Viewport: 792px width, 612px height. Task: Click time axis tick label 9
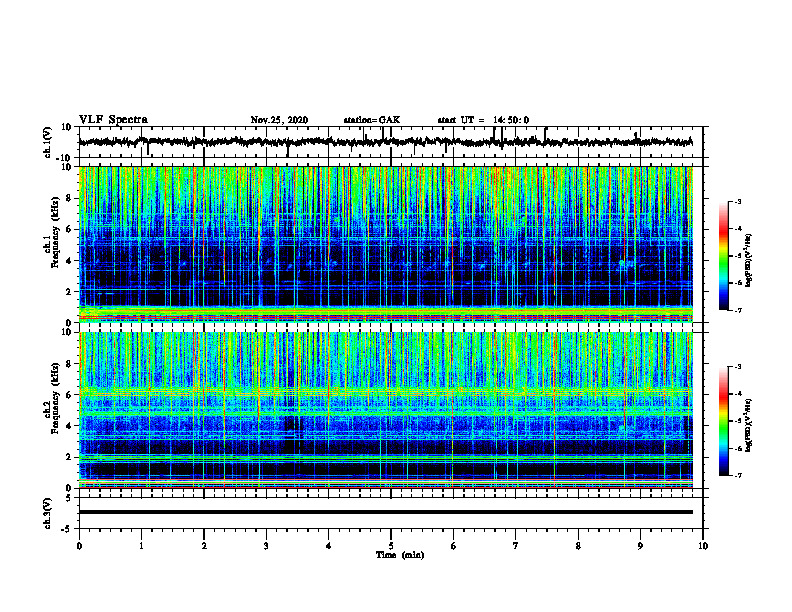coord(640,546)
